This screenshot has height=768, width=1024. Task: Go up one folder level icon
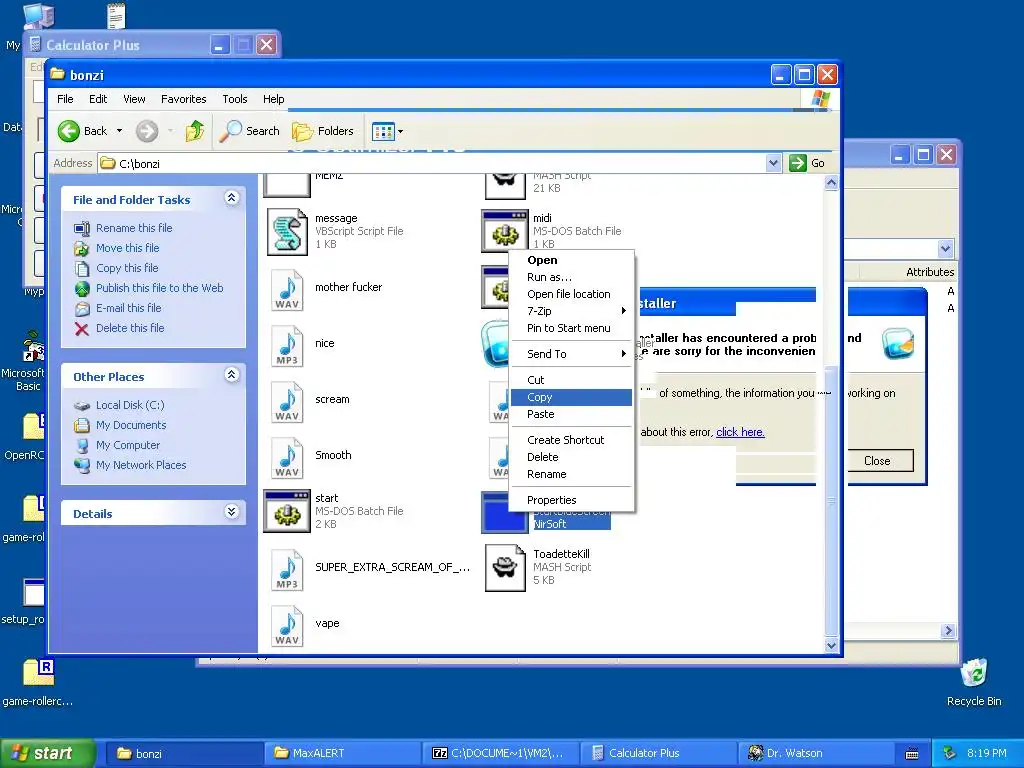click(x=195, y=131)
